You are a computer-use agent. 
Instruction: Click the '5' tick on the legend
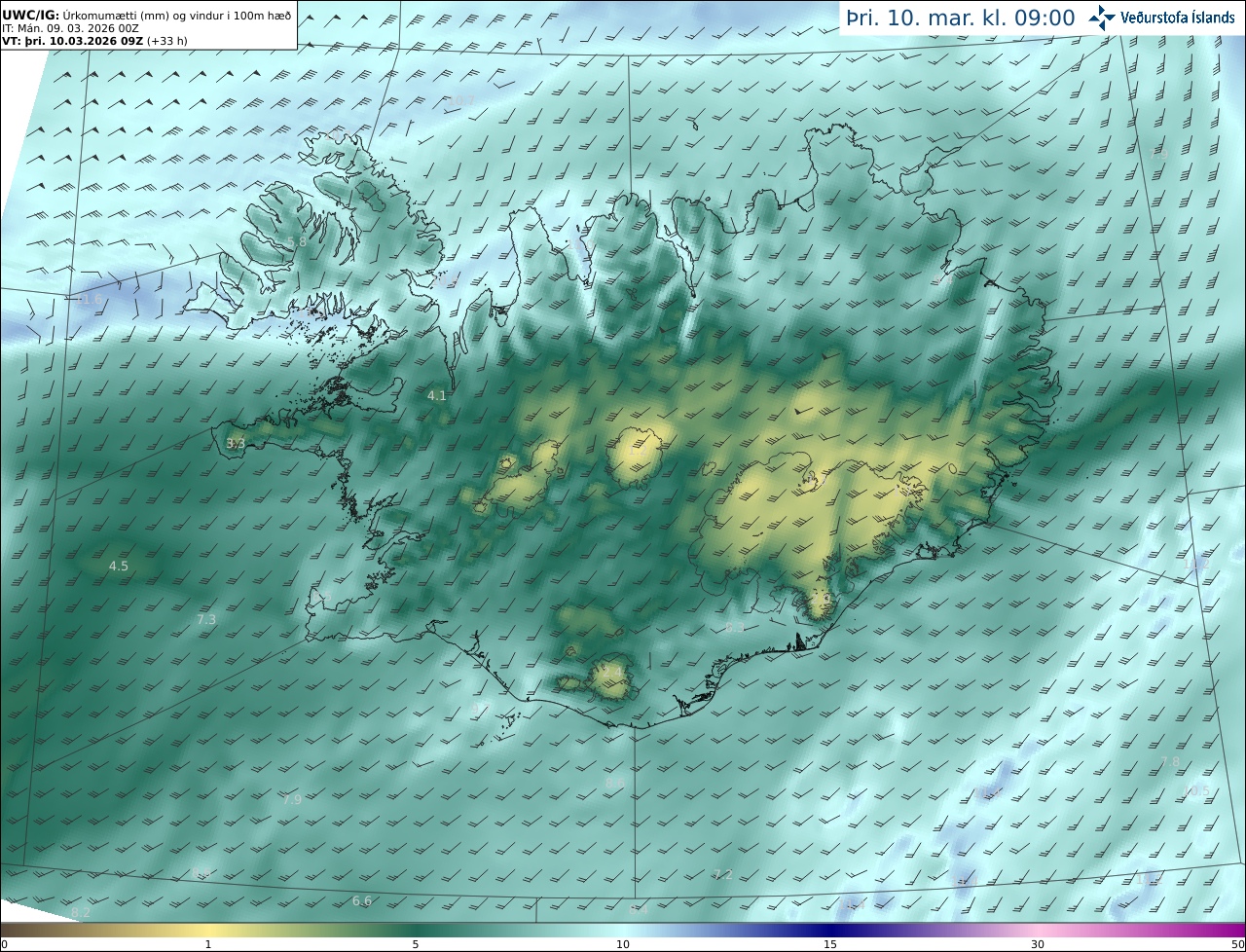coord(416,945)
